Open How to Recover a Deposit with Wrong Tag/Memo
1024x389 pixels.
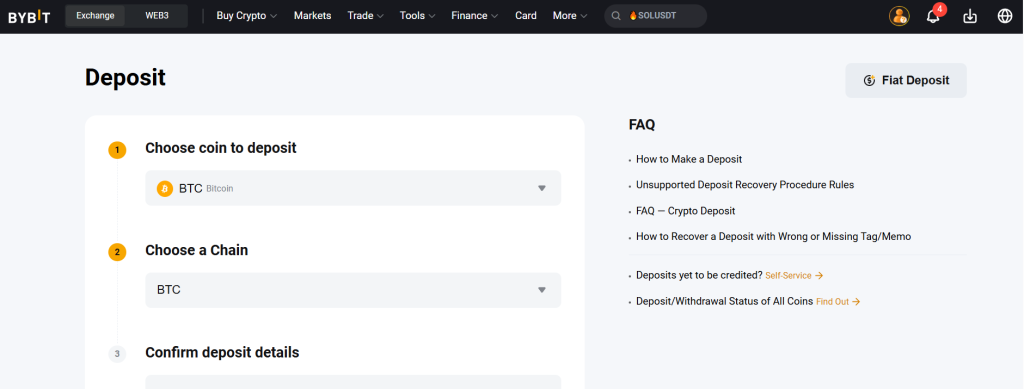click(x=773, y=236)
